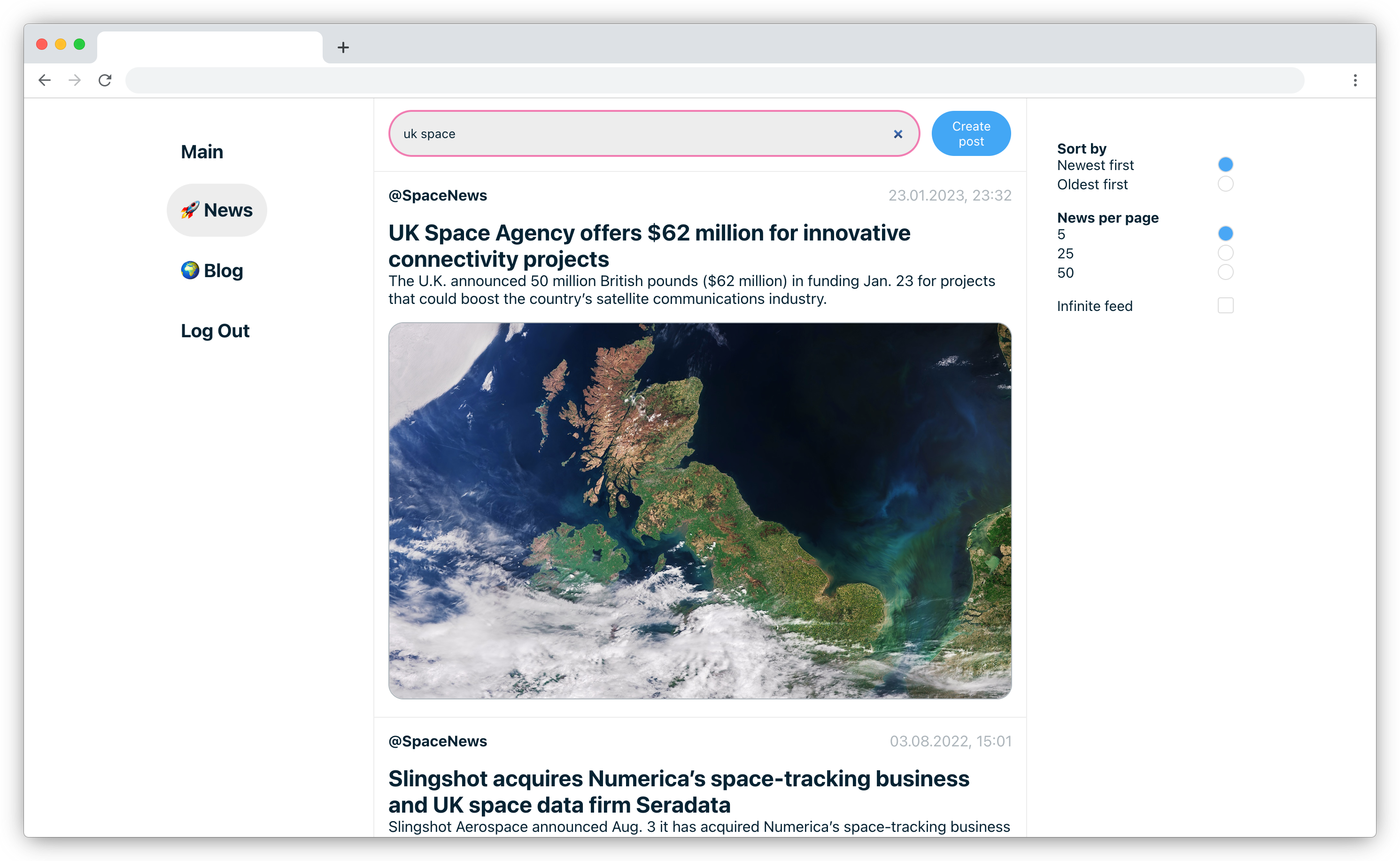This screenshot has width=1400, height=861.
Task: Click Log Out in sidebar
Action: pyautogui.click(x=215, y=331)
